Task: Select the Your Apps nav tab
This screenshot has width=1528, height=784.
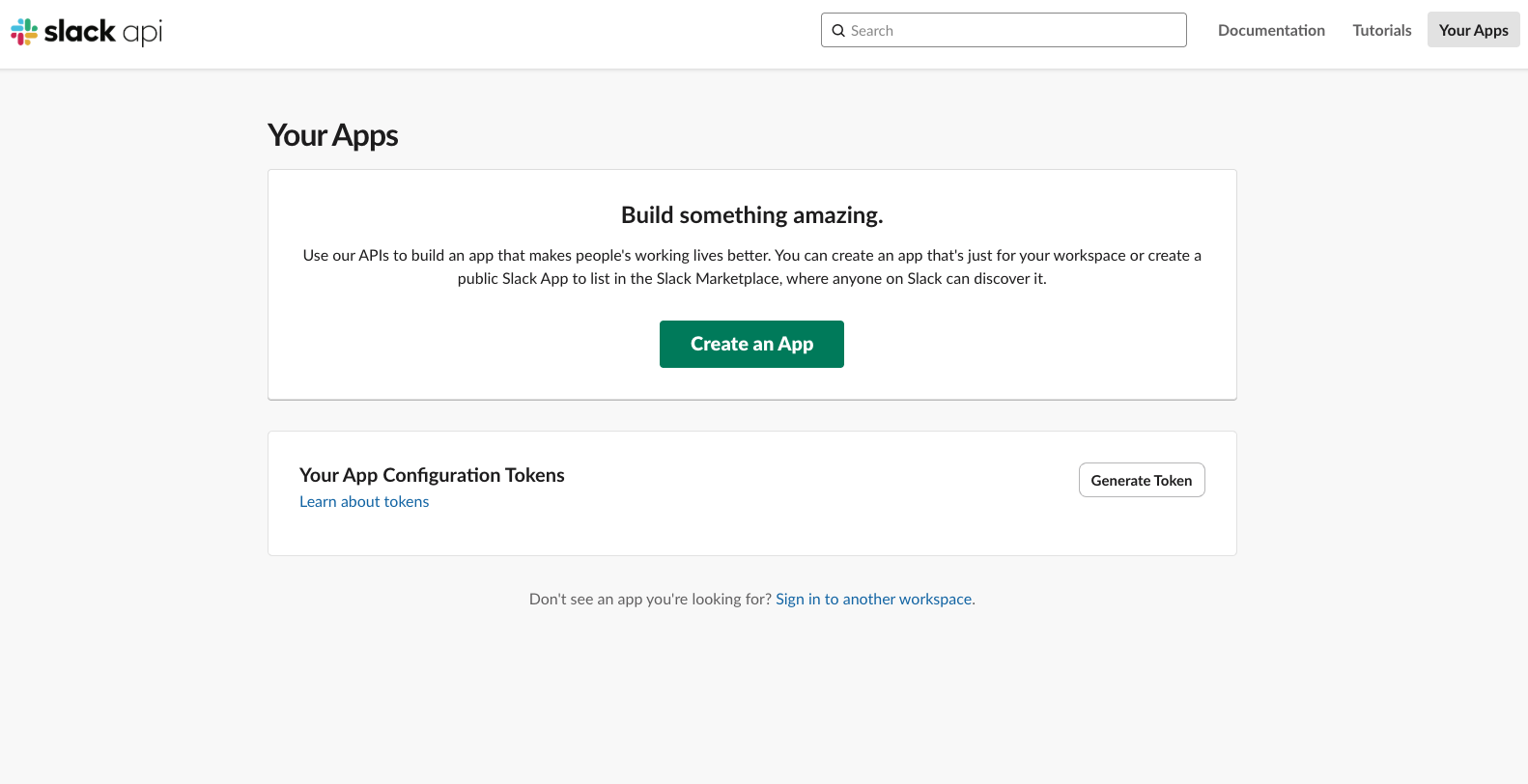Action: (1474, 30)
